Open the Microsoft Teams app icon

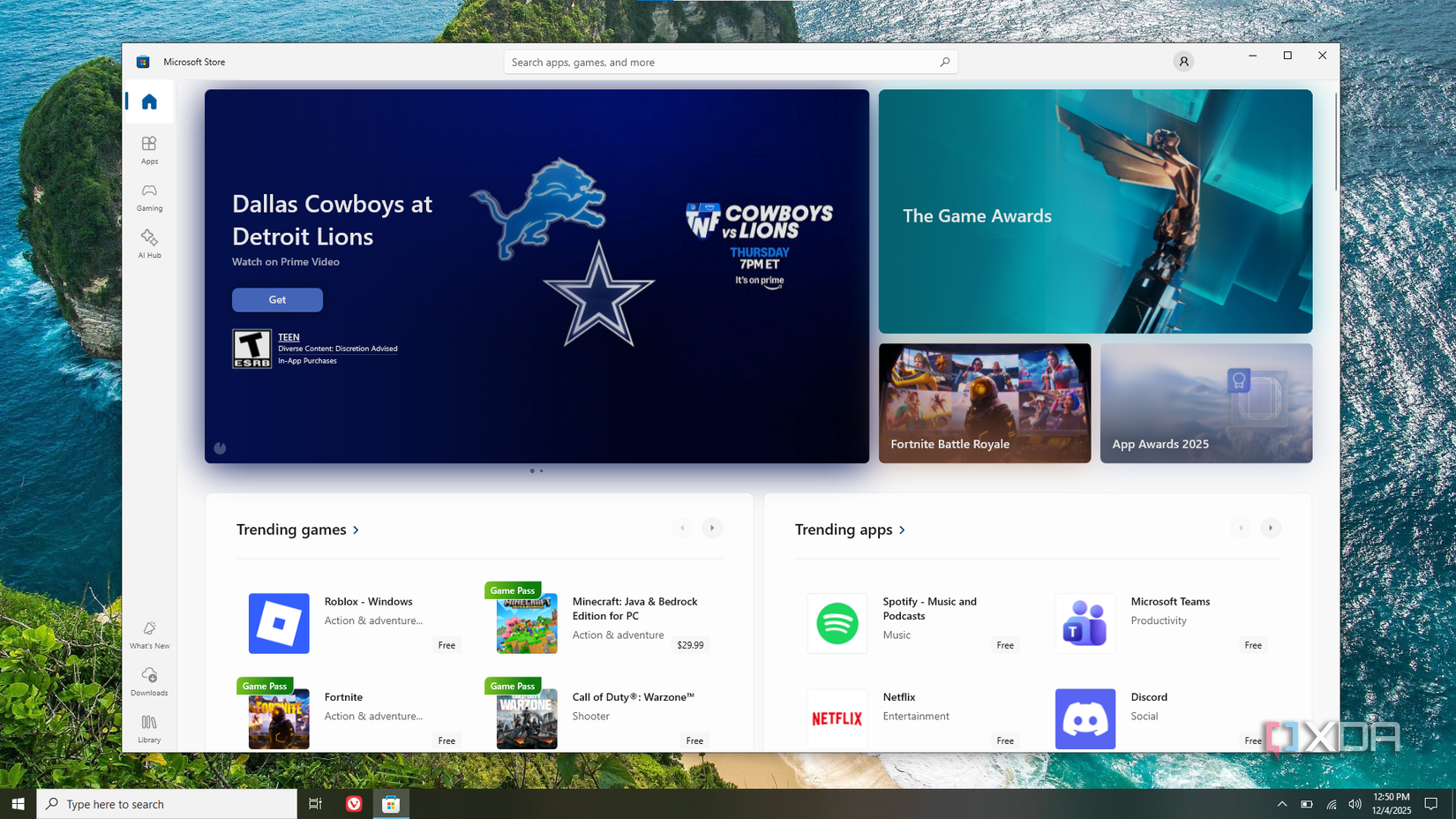[1085, 623]
